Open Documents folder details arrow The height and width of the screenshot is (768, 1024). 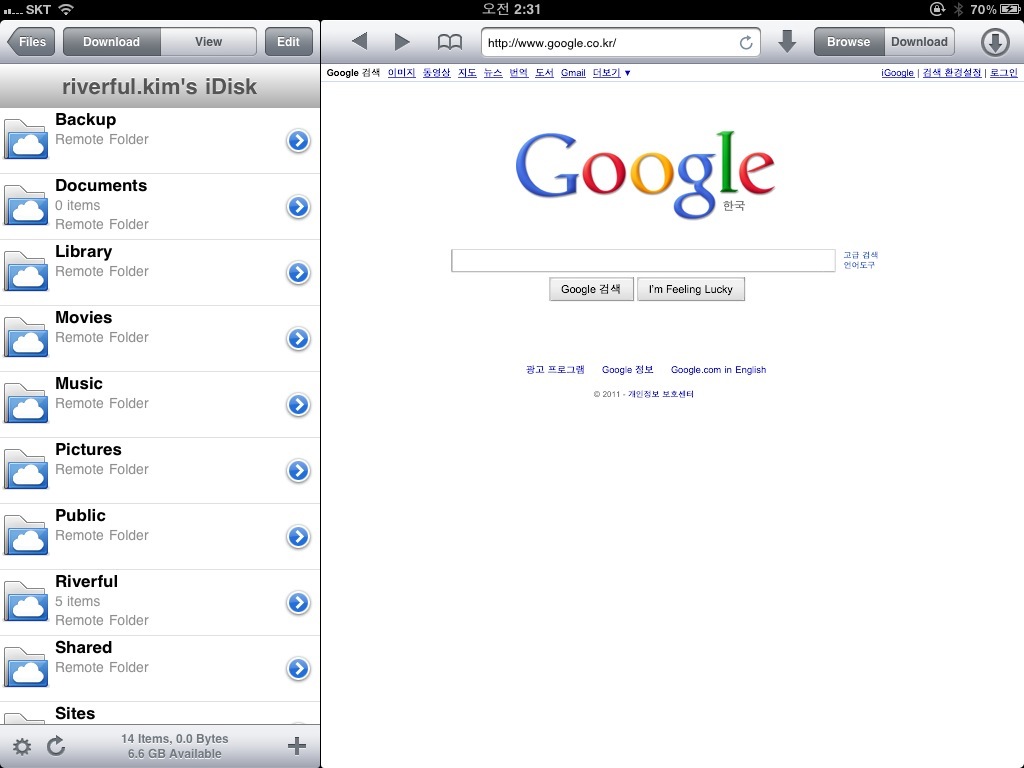(298, 206)
